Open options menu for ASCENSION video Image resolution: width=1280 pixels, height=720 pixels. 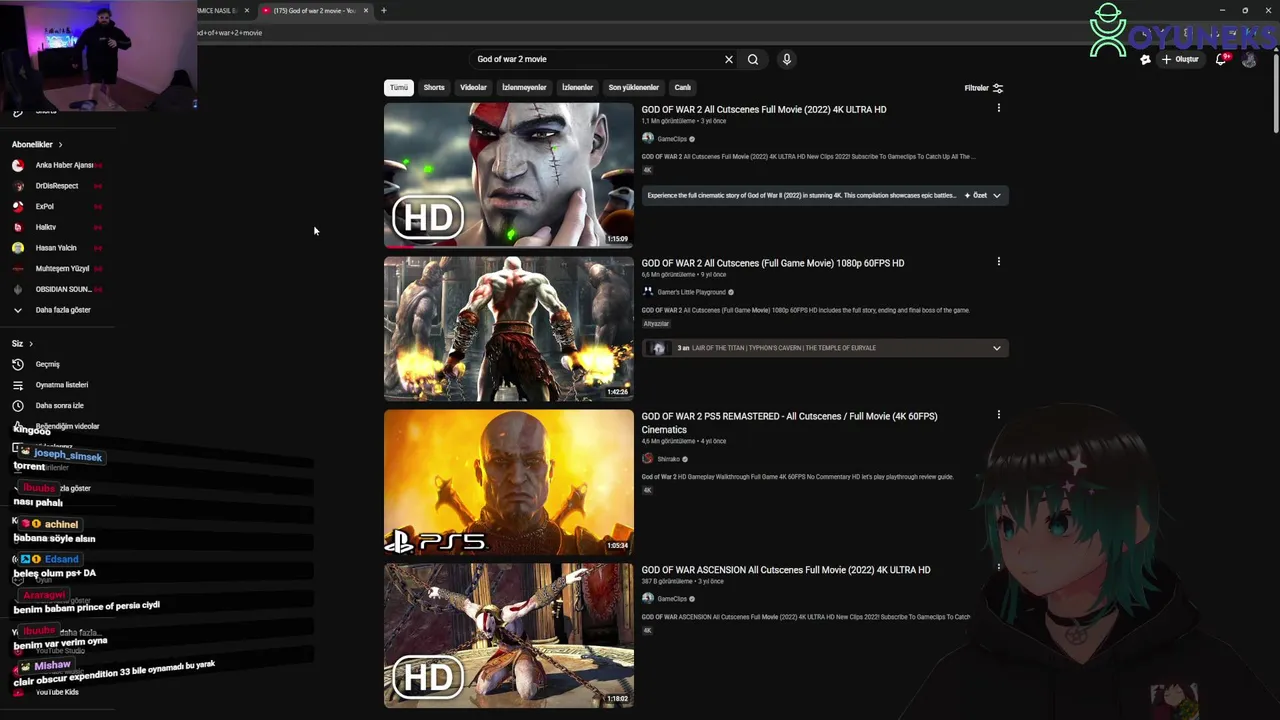(998, 568)
